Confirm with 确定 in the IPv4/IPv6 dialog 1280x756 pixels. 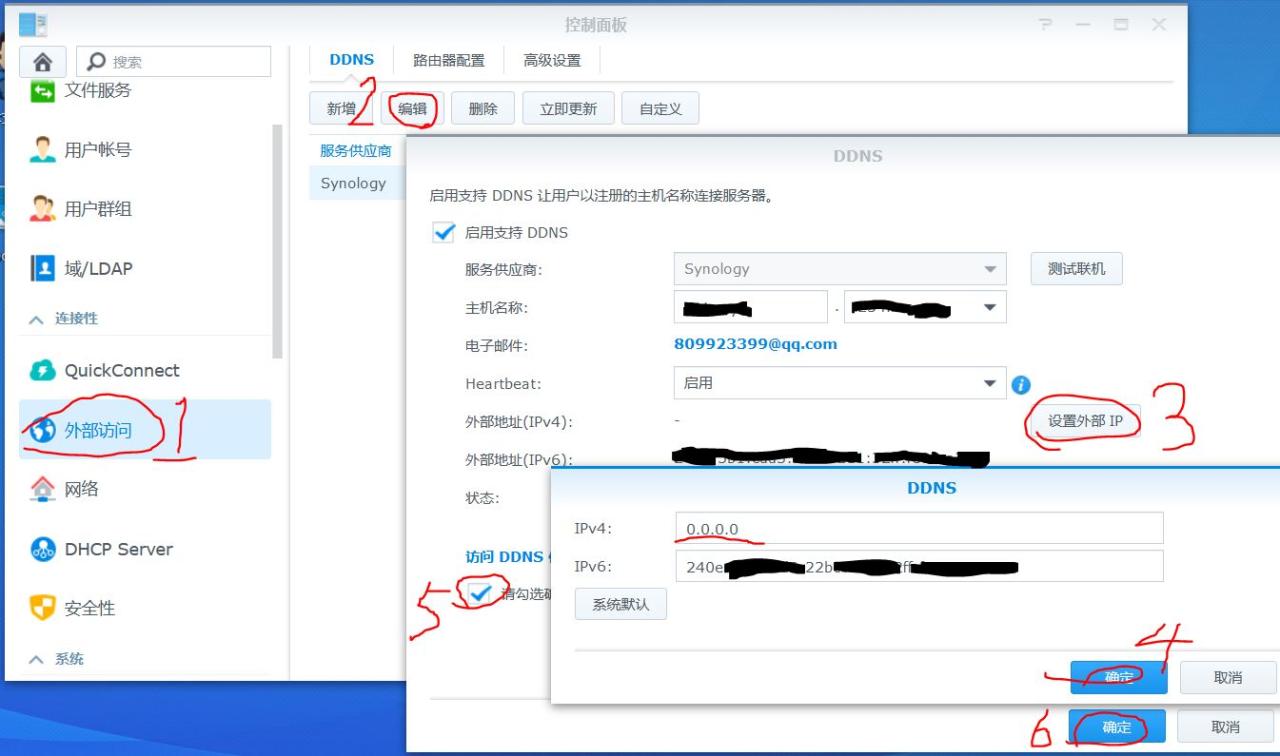1119,677
